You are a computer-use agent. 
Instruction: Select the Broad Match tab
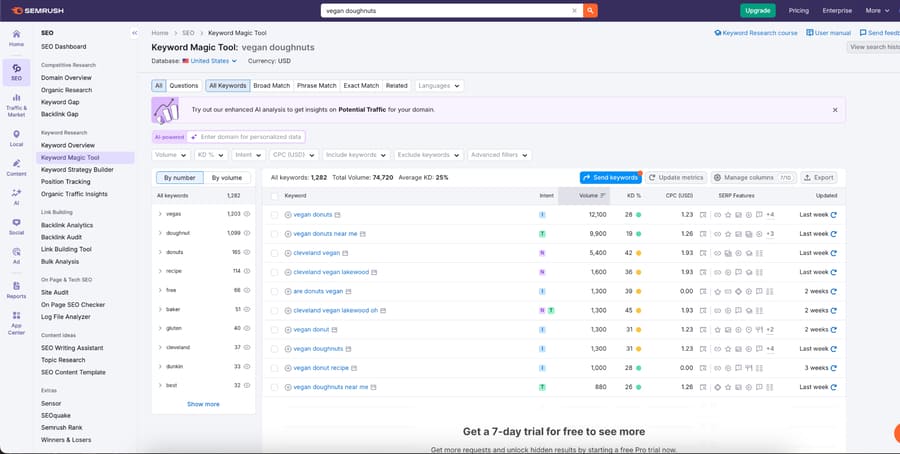click(271, 86)
